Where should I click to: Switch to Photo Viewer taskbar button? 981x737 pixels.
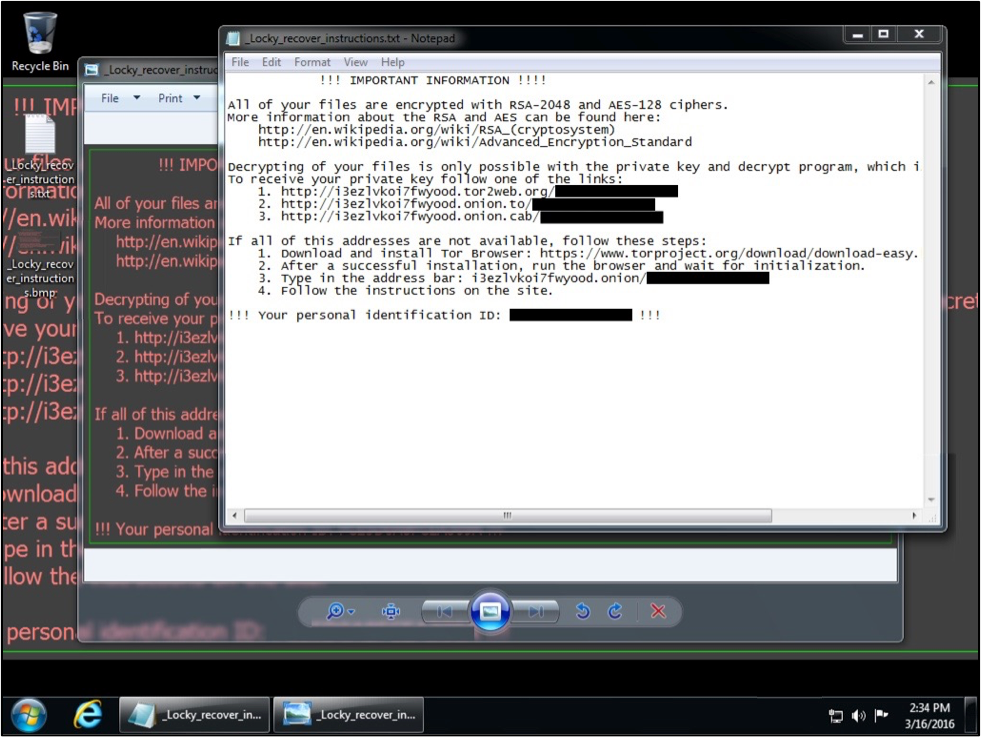tap(348, 714)
